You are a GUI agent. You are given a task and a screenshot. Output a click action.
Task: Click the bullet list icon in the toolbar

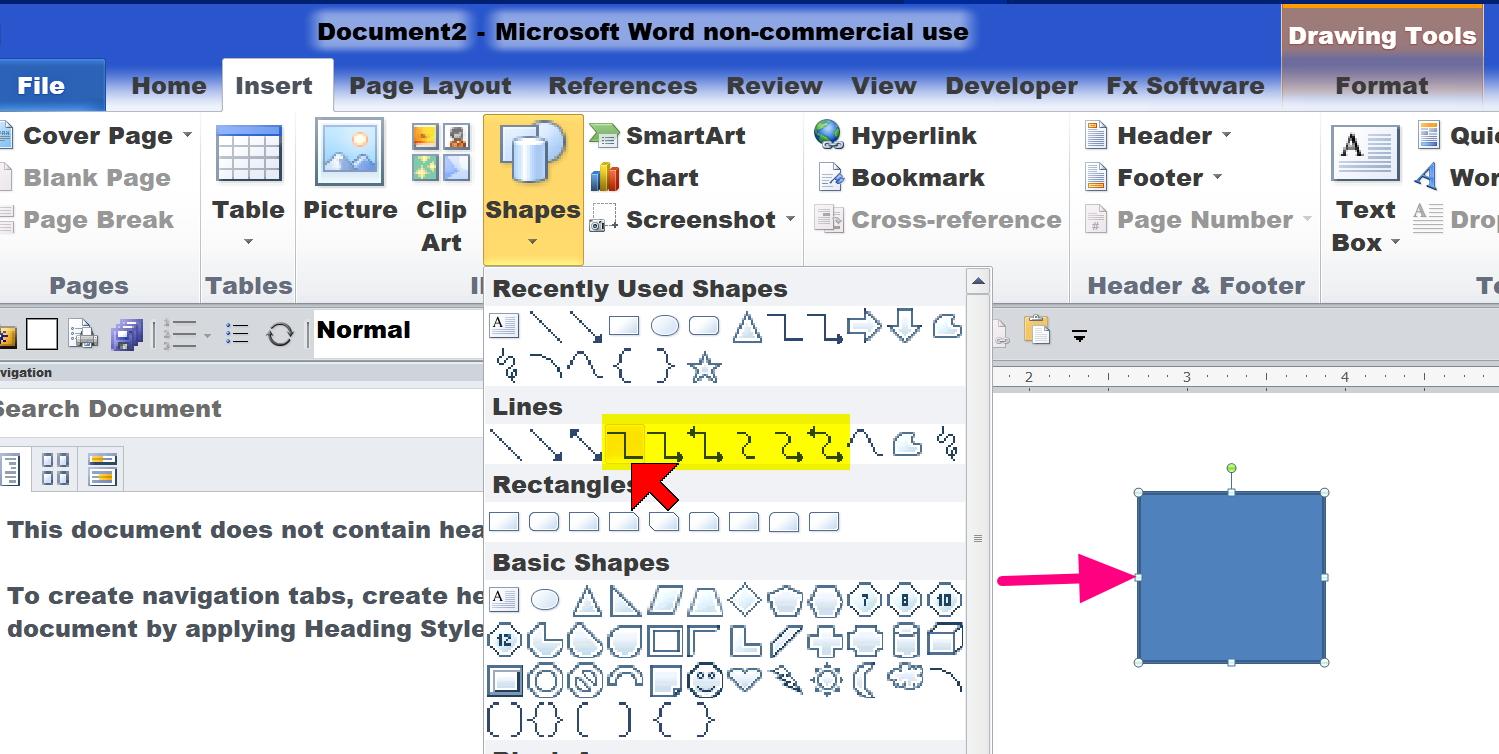(x=237, y=334)
